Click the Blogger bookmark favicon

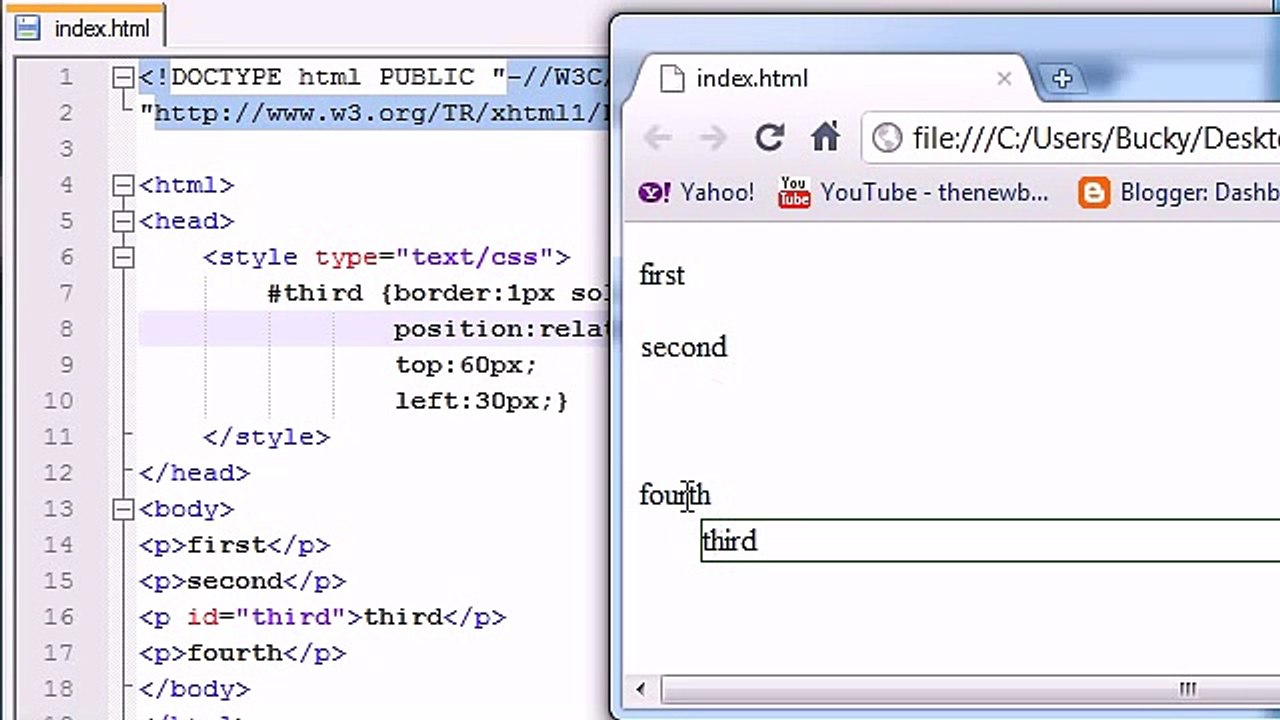[x=1094, y=192]
